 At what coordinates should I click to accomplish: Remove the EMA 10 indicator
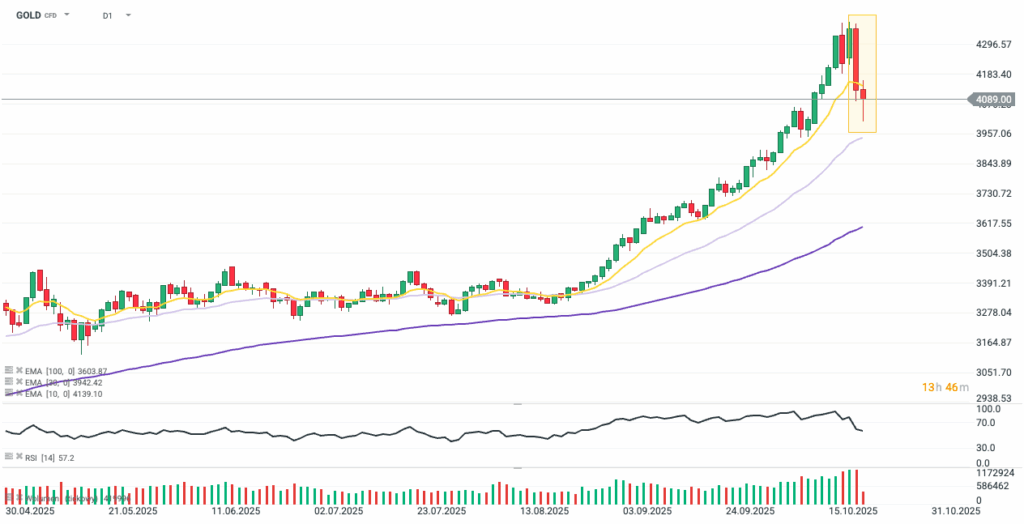click(x=19, y=394)
